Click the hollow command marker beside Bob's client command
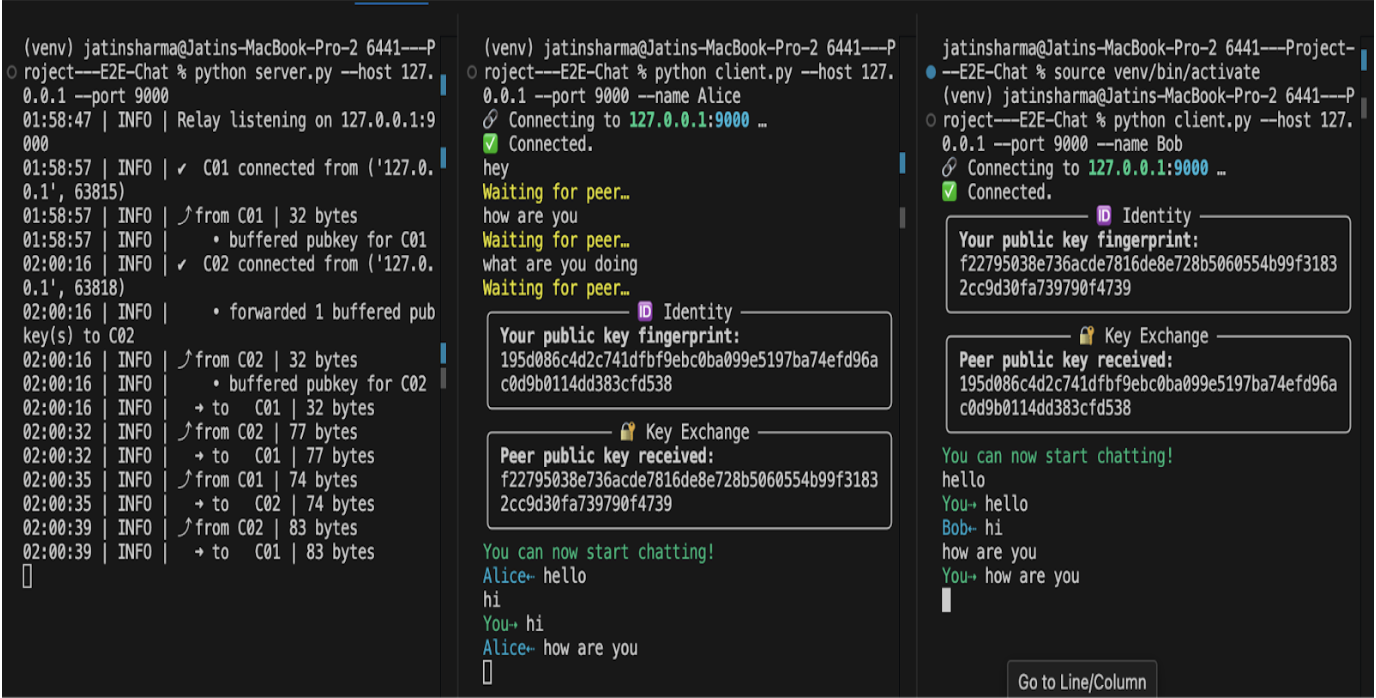This screenshot has width=1376, height=698. (x=931, y=120)
